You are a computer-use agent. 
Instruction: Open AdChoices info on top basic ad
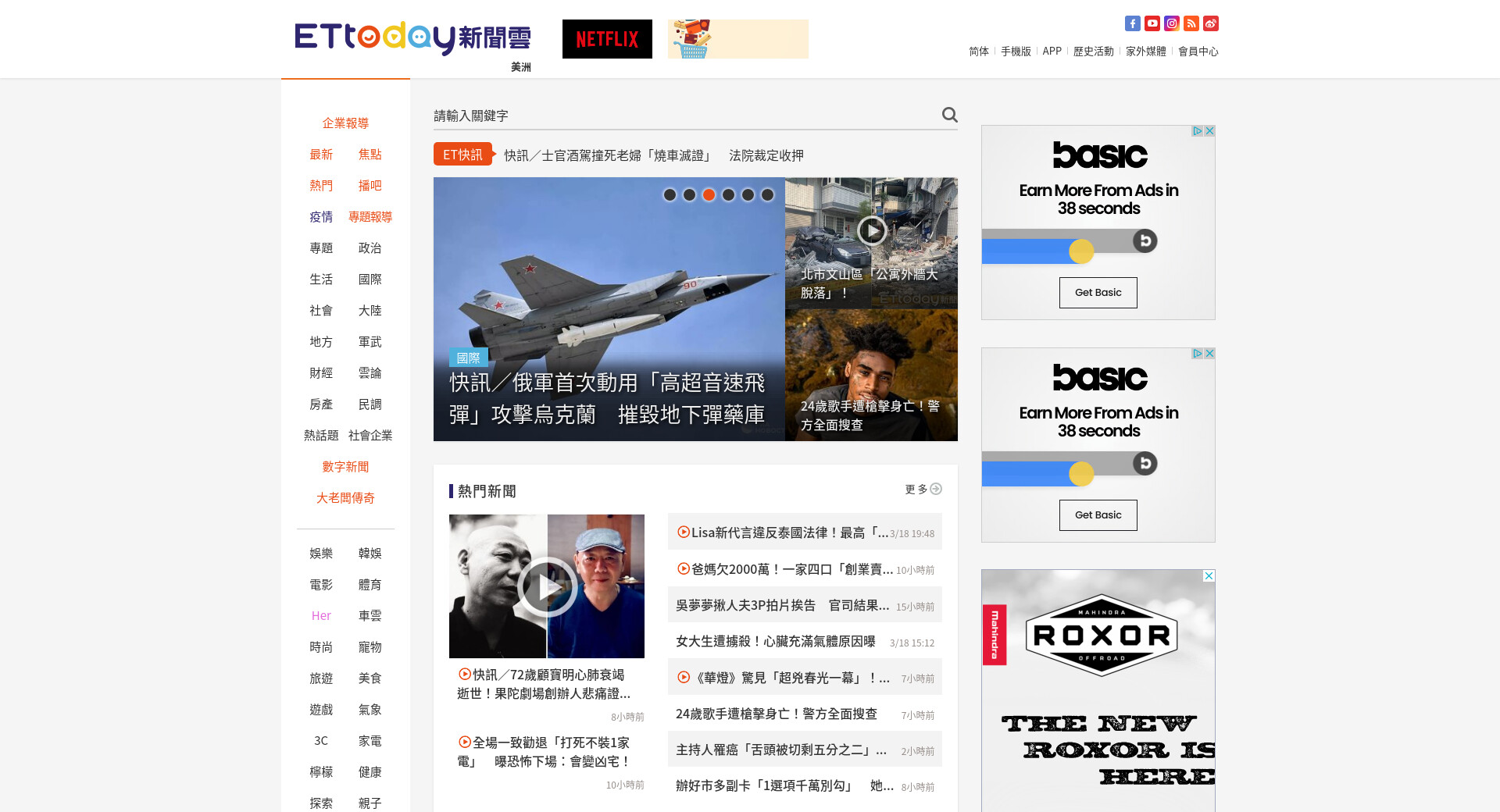(x=1196, y=131)
